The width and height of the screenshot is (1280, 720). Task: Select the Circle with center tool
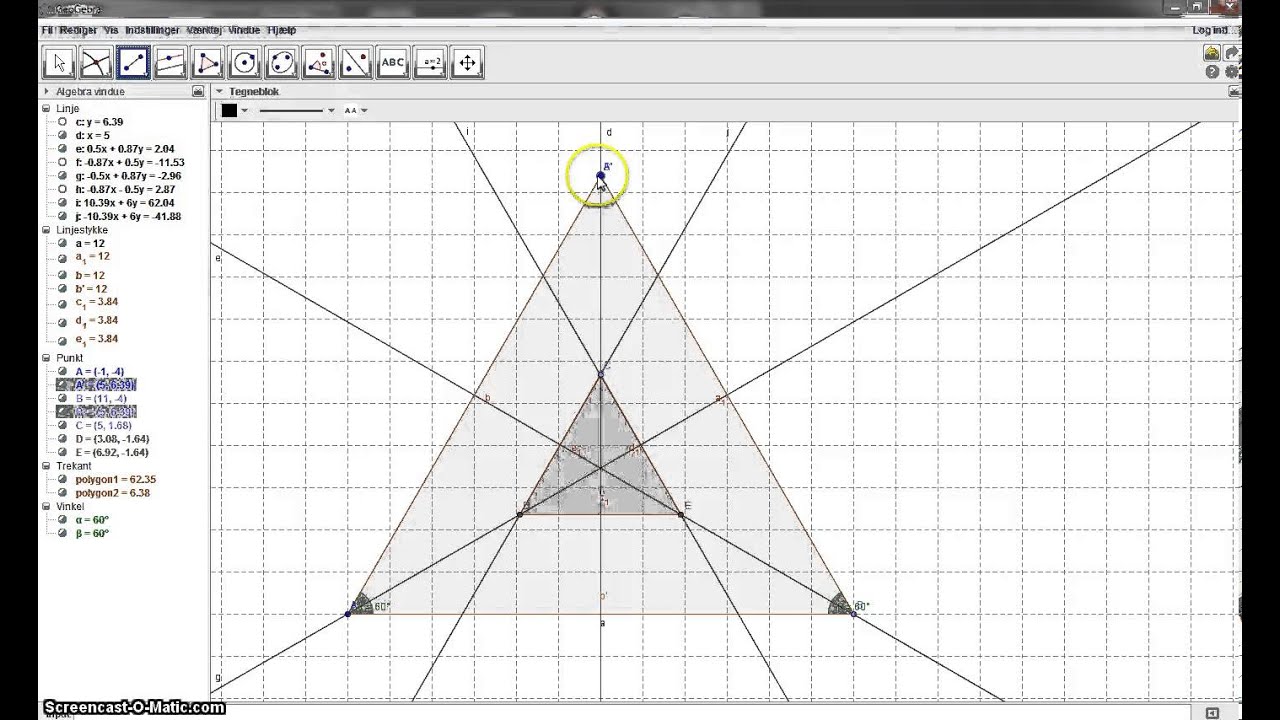tap(244, 63)
